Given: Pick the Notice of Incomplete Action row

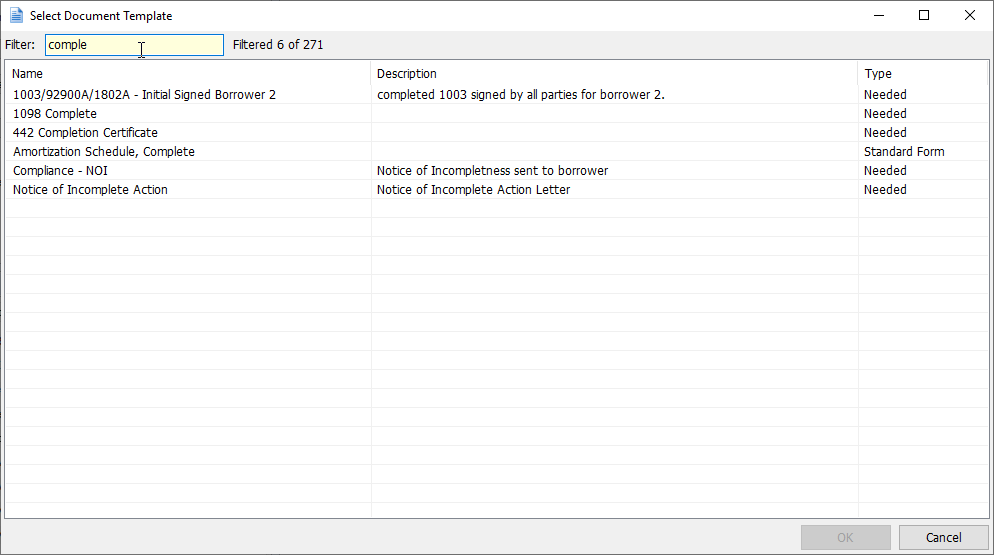Looking at the screenshot, I should (x=496, y=190).
